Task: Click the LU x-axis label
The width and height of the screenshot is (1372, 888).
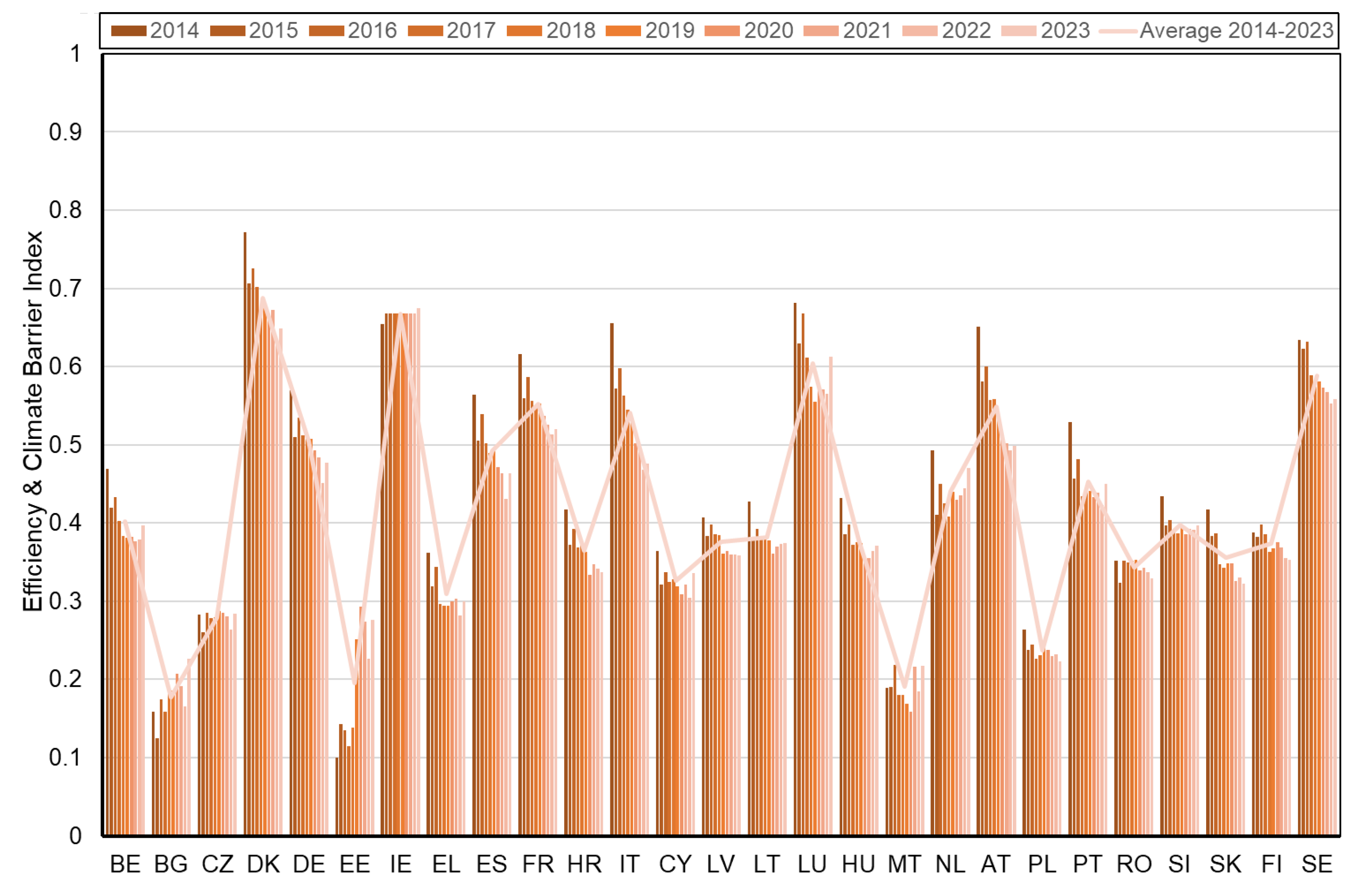Action: [x=812, y=864]
